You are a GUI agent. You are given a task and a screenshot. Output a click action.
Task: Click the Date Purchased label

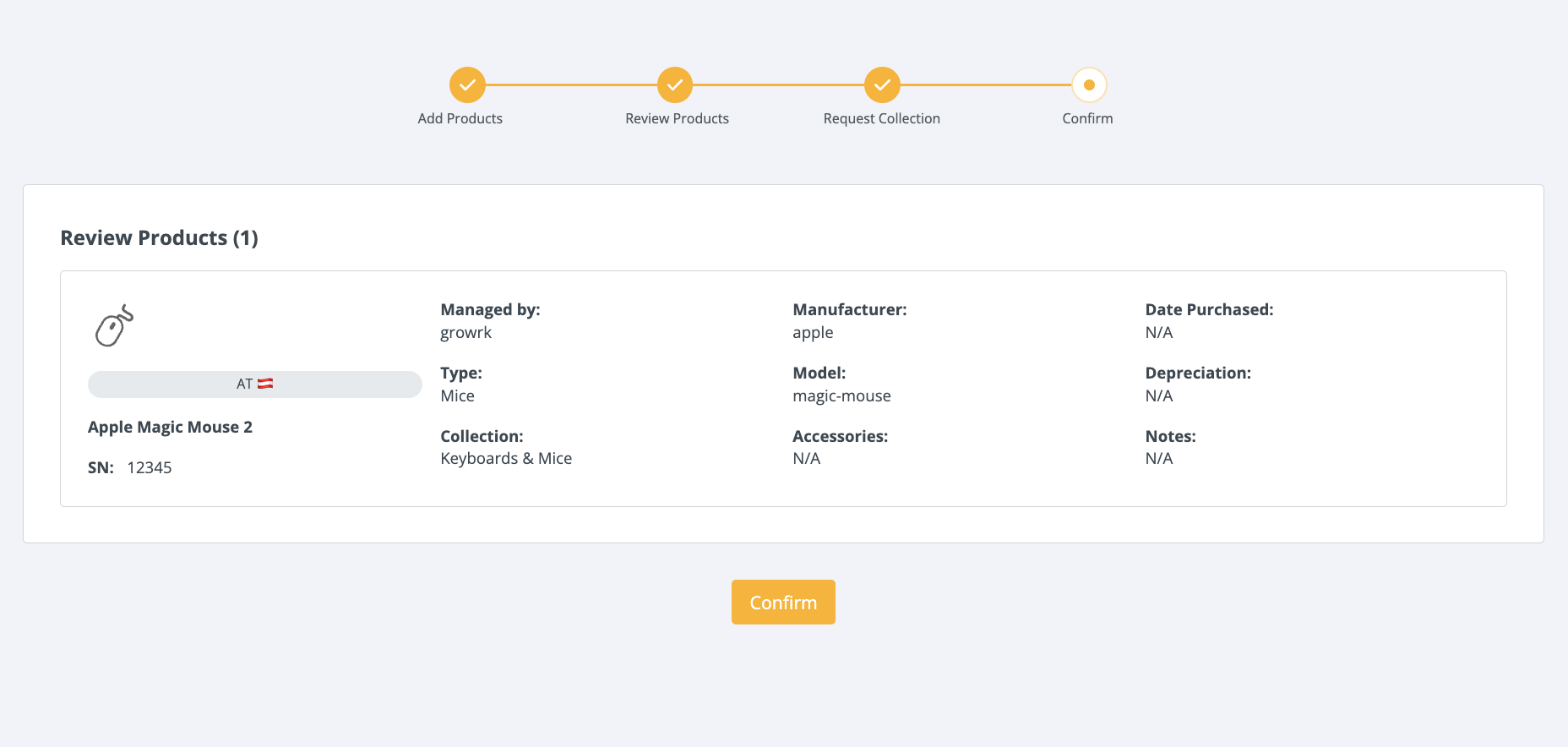[1209, 309]
